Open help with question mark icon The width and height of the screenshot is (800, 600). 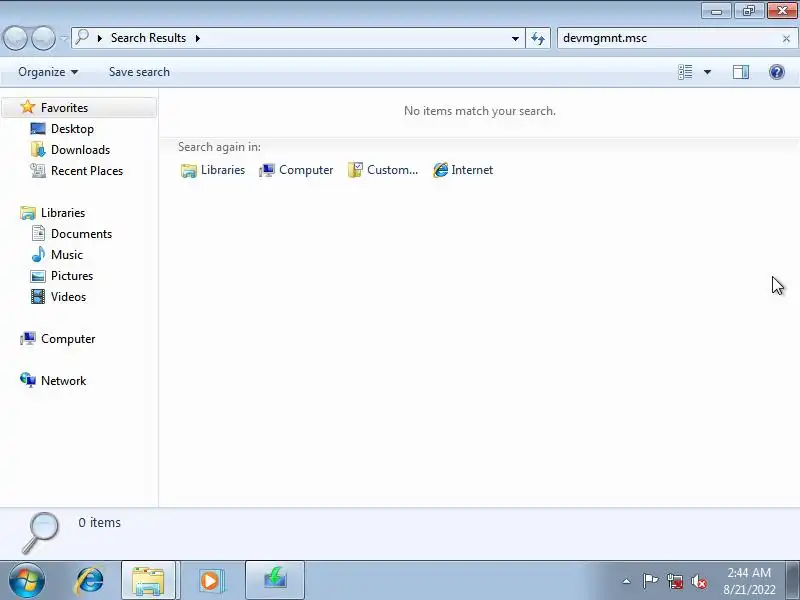pyautogui.click(x=777, y=72)
